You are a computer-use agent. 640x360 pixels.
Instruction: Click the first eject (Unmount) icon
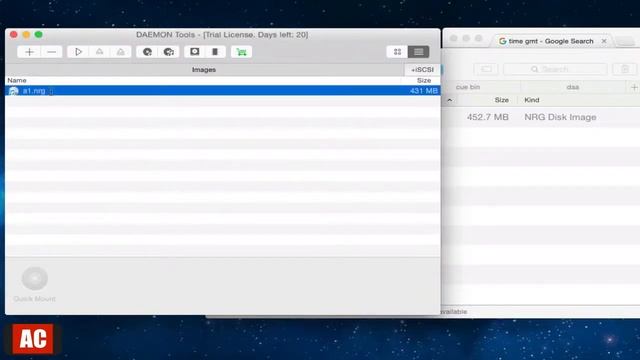click(99, 52)
